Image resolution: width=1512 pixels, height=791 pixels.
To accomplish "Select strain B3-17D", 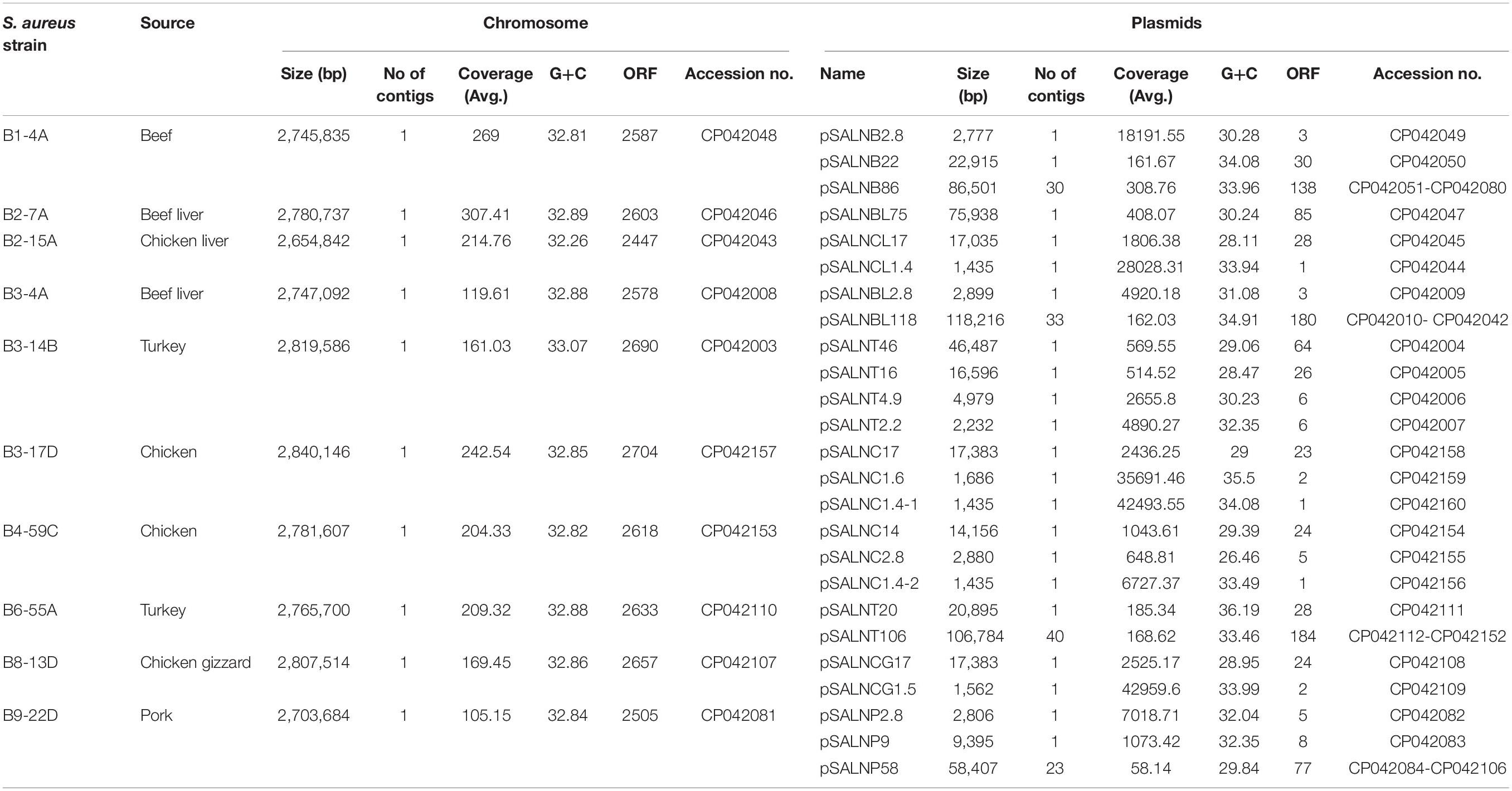I will (30, 452).
